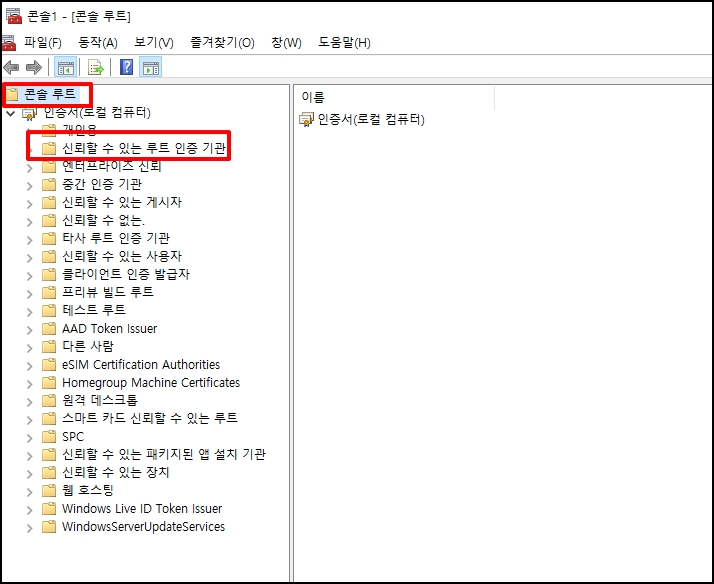714x584 pixels.
Task: Open the 보기(V) menu
Action: pyautogui.click(x=154, y=43)
